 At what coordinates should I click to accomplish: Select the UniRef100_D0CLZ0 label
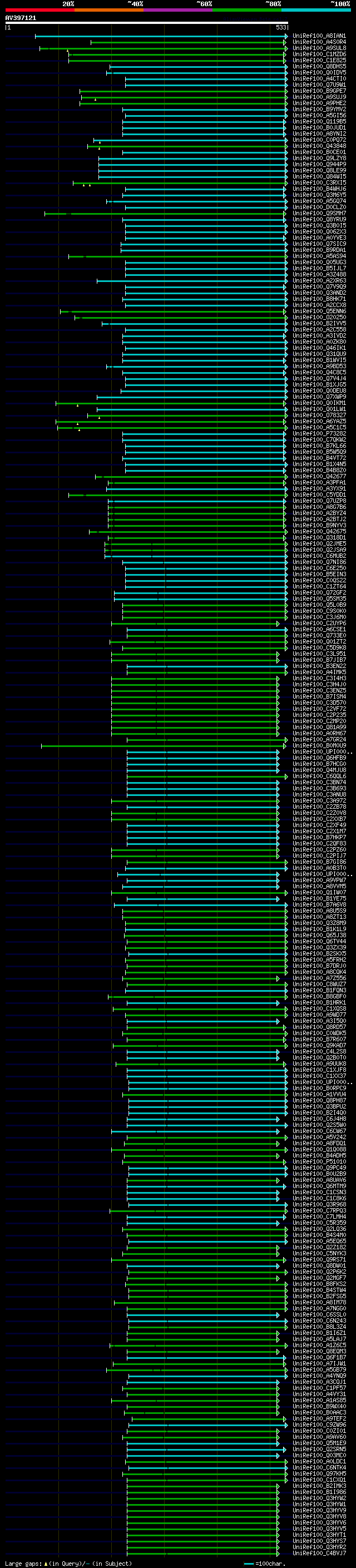[x=319, y=207]
